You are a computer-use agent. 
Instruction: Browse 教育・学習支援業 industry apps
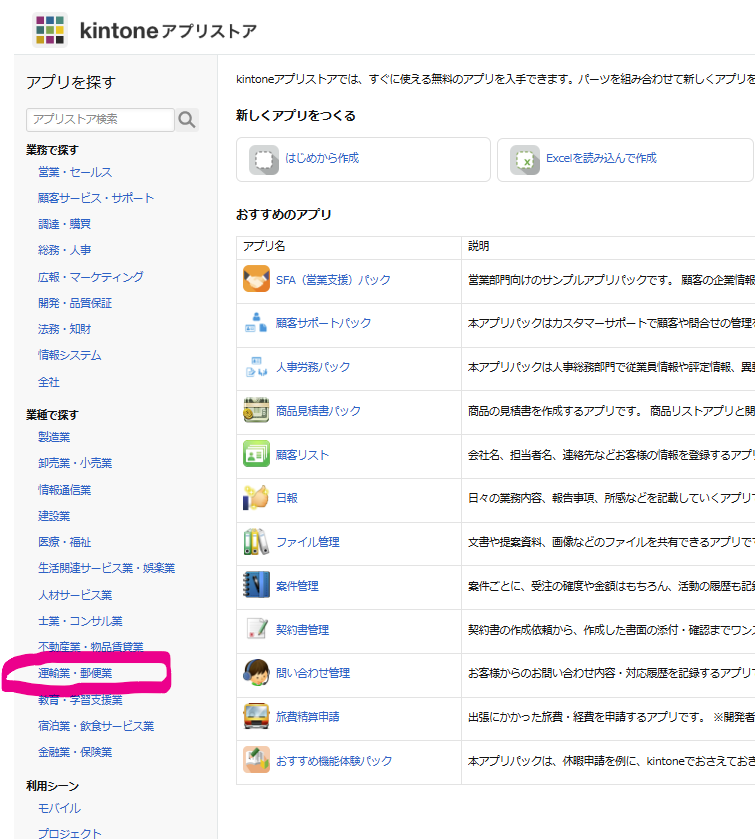(80, 700)
